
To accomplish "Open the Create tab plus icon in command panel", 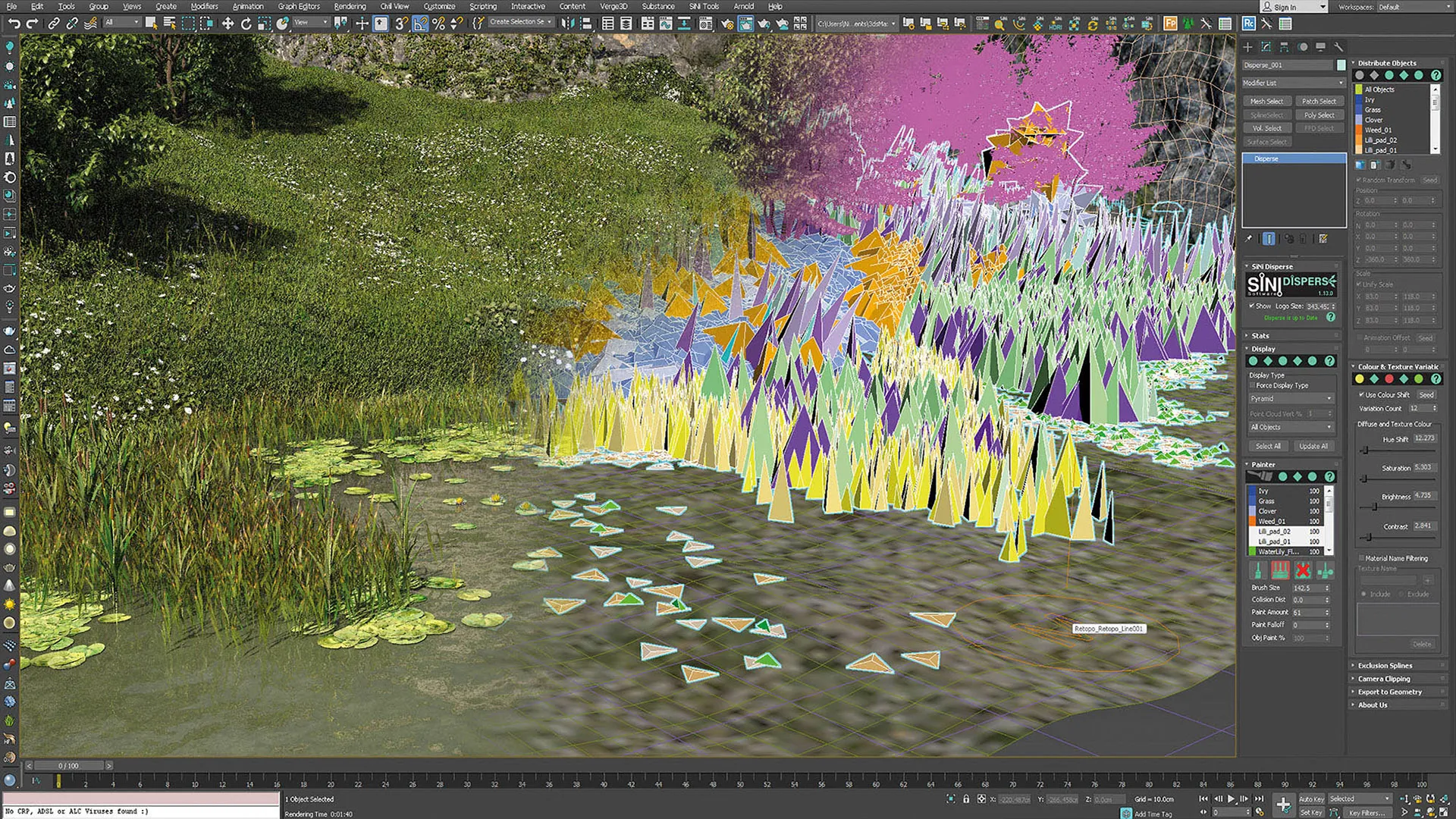I will [1248, 47].
